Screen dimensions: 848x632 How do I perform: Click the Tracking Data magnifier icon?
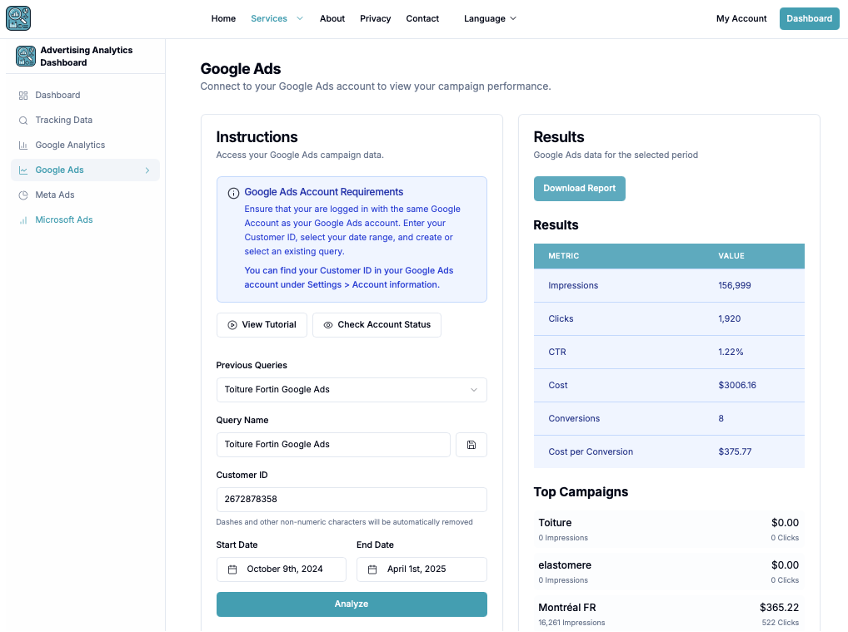tap(23, 121)
